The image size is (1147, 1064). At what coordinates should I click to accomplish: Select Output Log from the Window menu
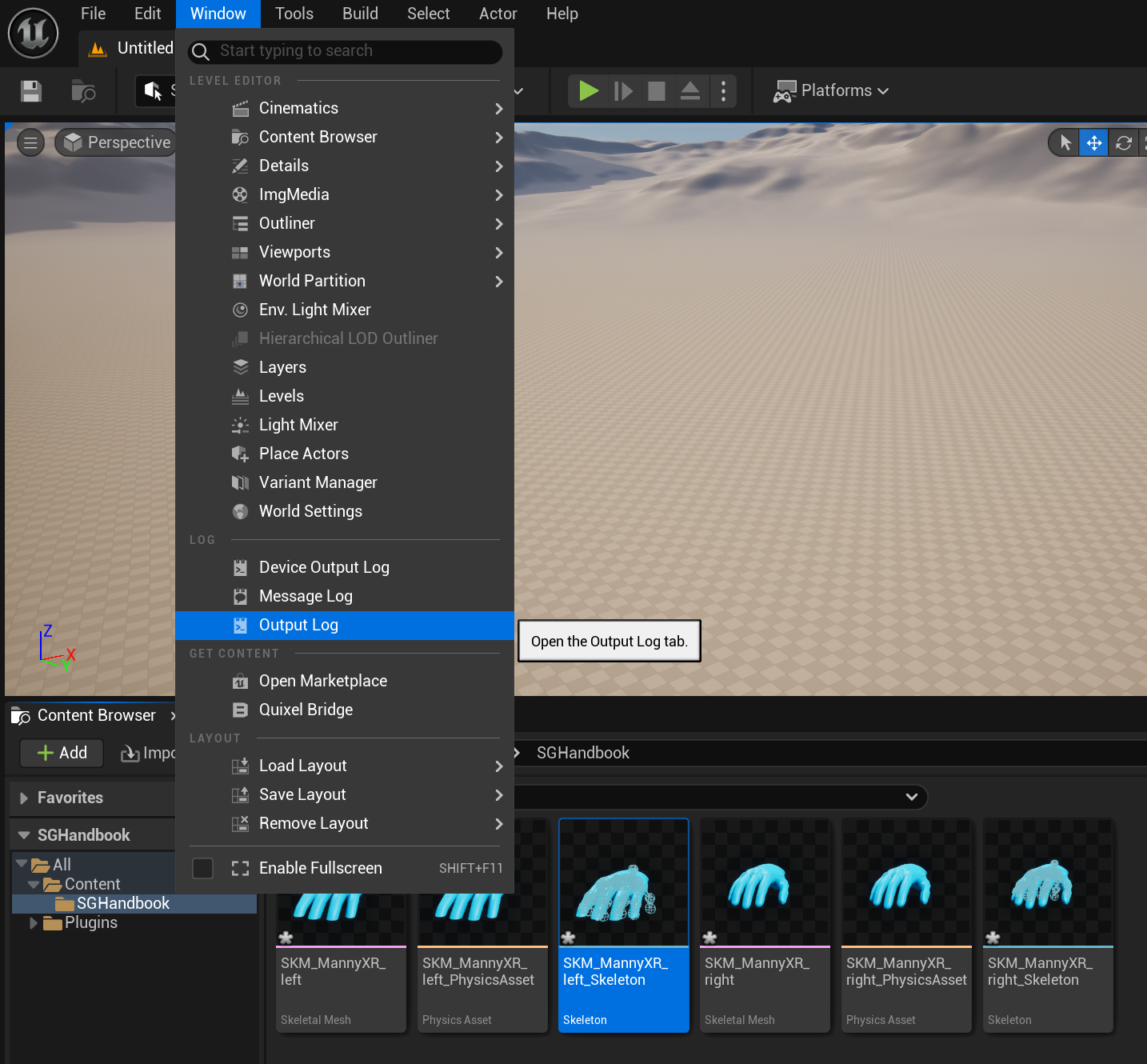[x=298, y=625]
